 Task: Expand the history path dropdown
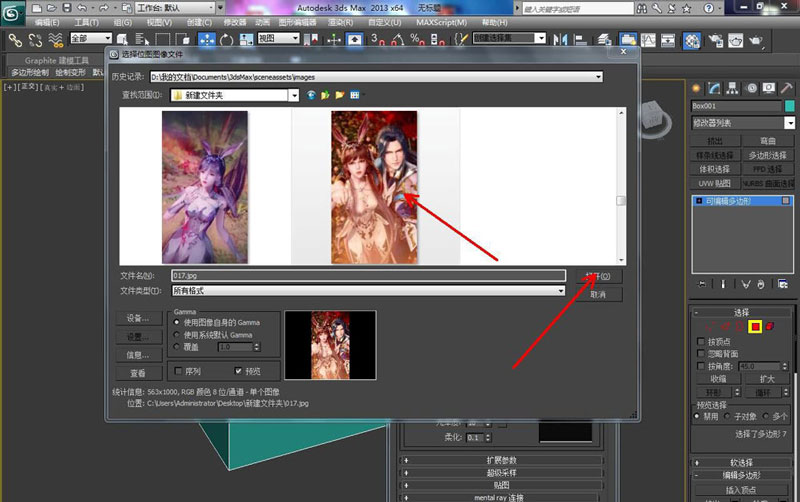click(598, 76)
